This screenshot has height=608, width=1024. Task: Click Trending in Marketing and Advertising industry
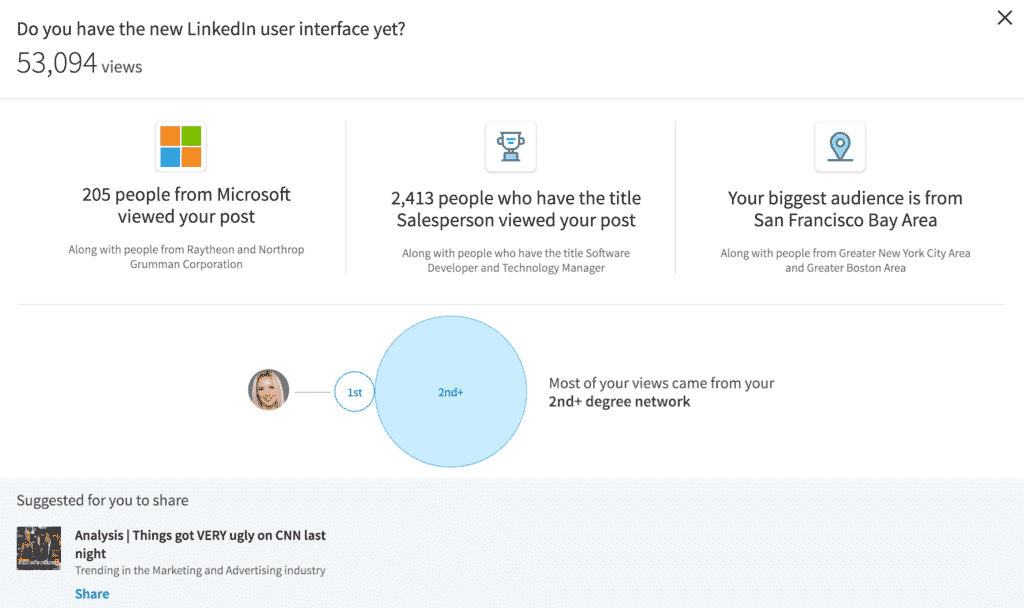200,572
